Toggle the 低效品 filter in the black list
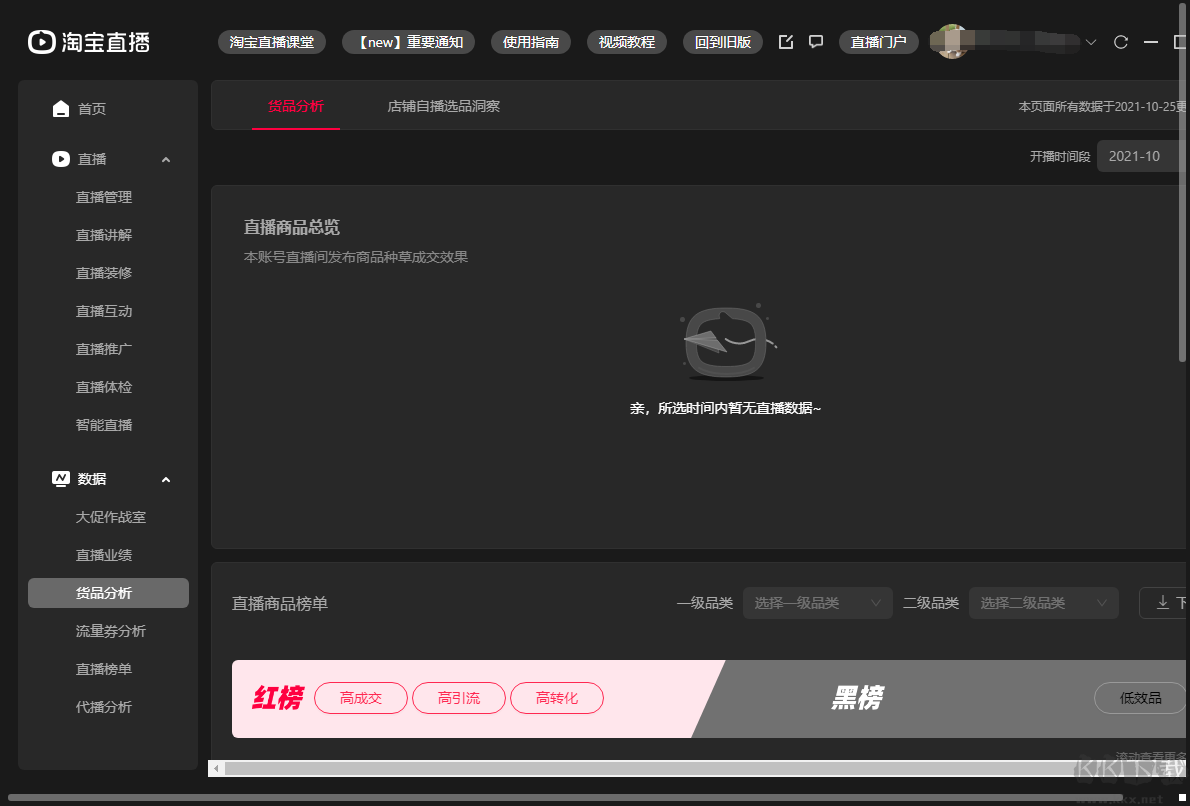This screenshot has width=1190, height=806. click(1139, 698)
